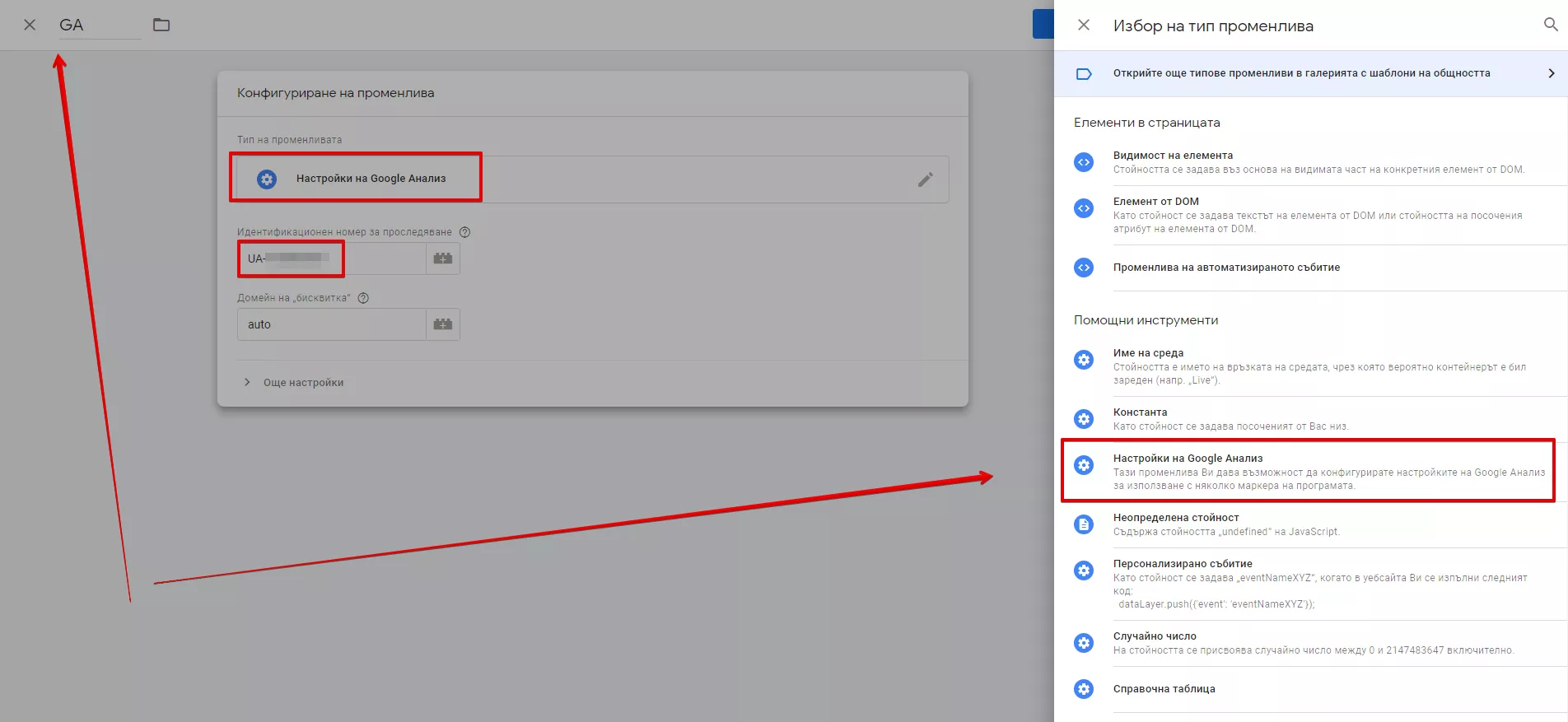Select Случайно число variable type
The image size is (1568, 722).
[x=1311, y=643]
